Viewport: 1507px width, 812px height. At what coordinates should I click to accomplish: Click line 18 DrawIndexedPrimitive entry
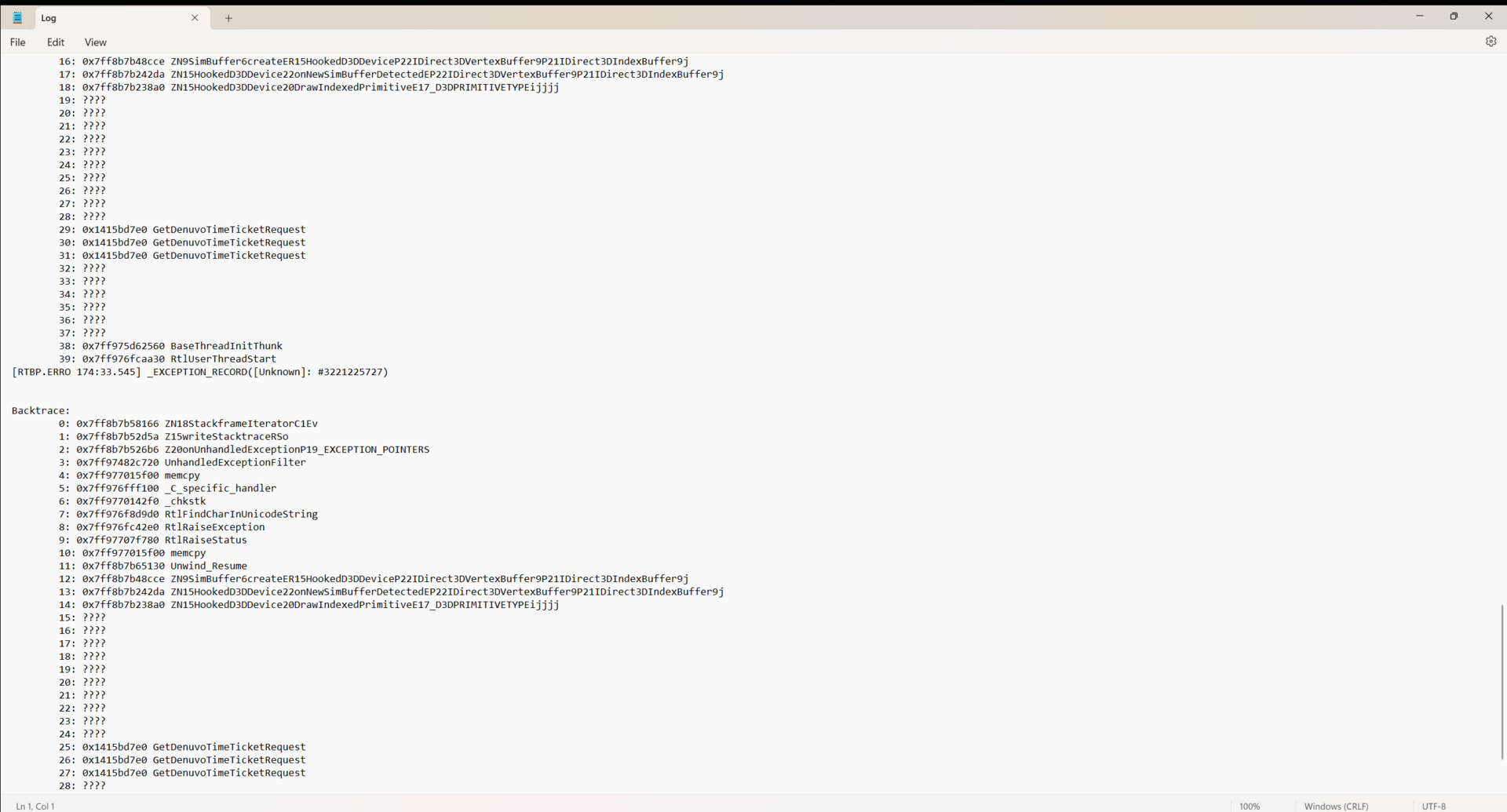(309, 87)
